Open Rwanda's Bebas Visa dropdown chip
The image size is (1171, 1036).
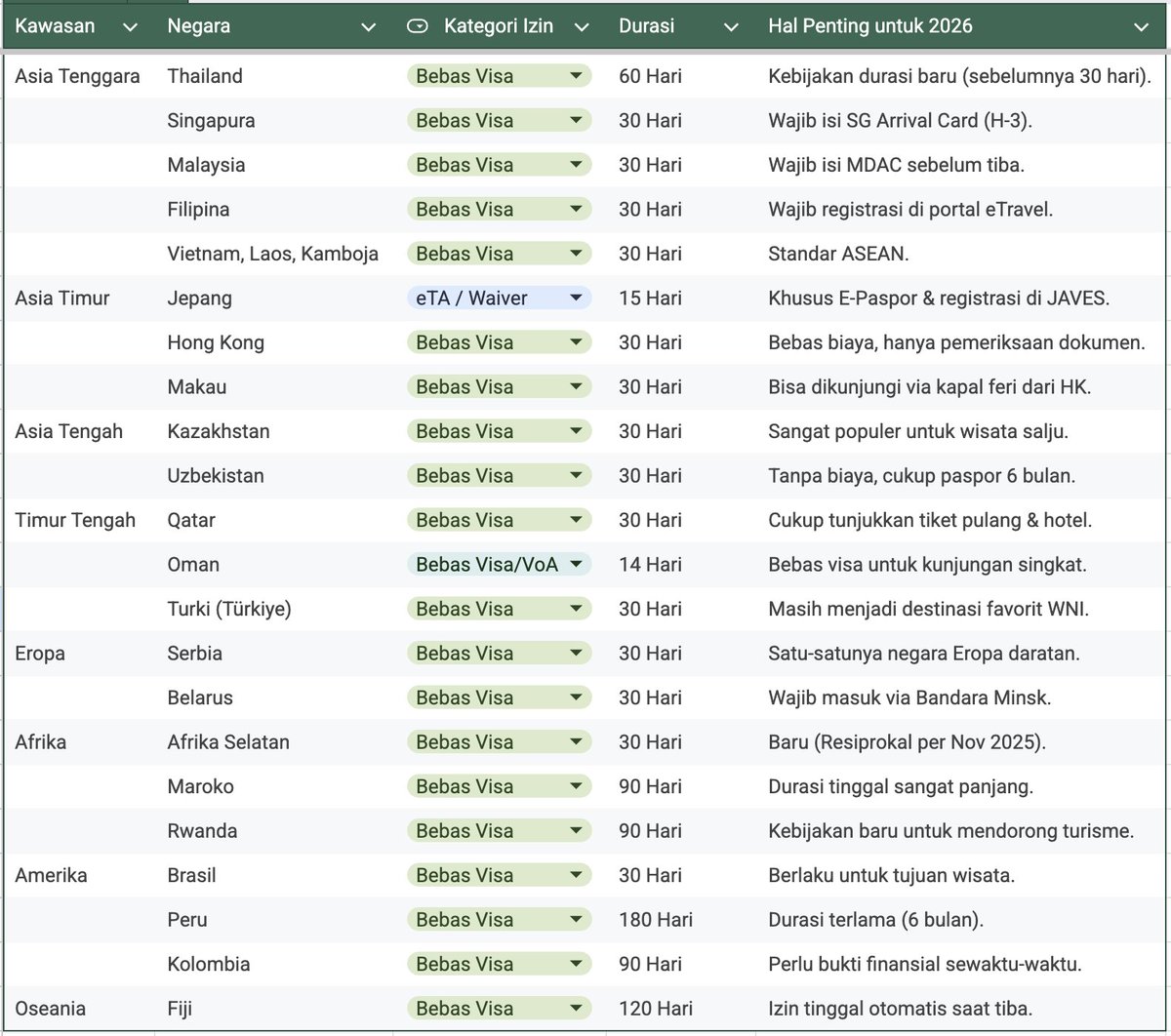[x=499, y=831]
